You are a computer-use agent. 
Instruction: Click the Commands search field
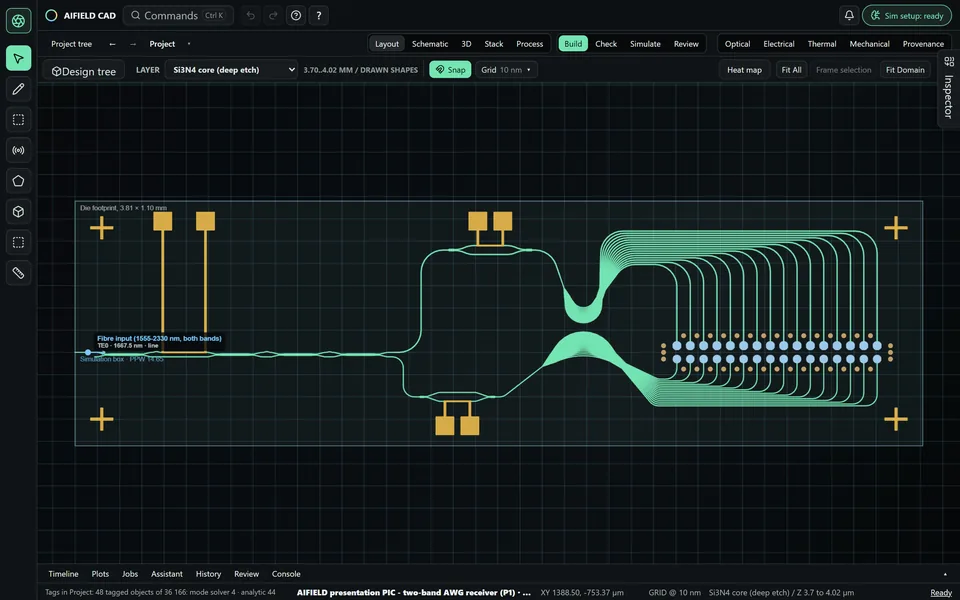(x=179, y=15)
